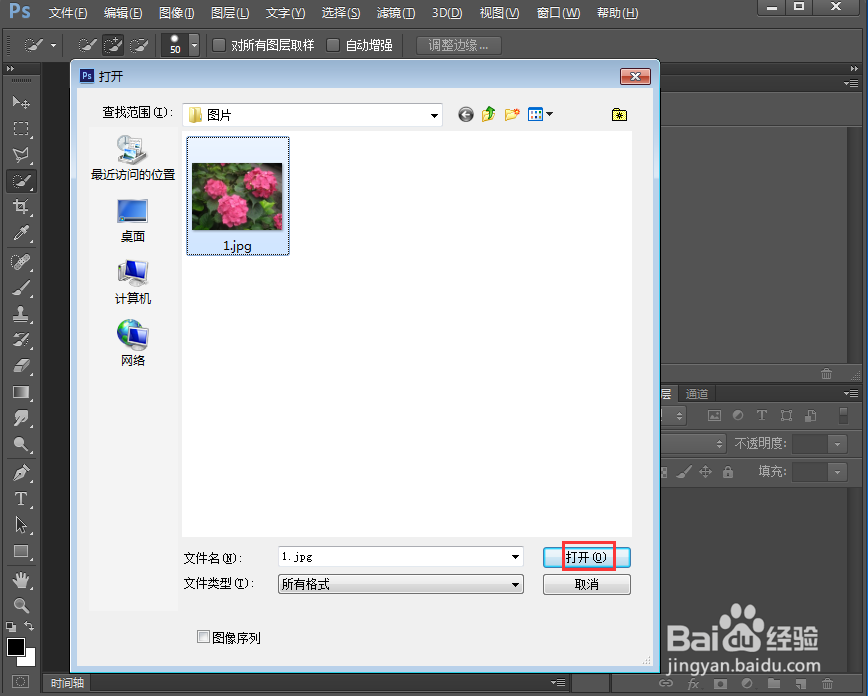Open the 图像 menu

pyautogui.click(x=177, y=12)
